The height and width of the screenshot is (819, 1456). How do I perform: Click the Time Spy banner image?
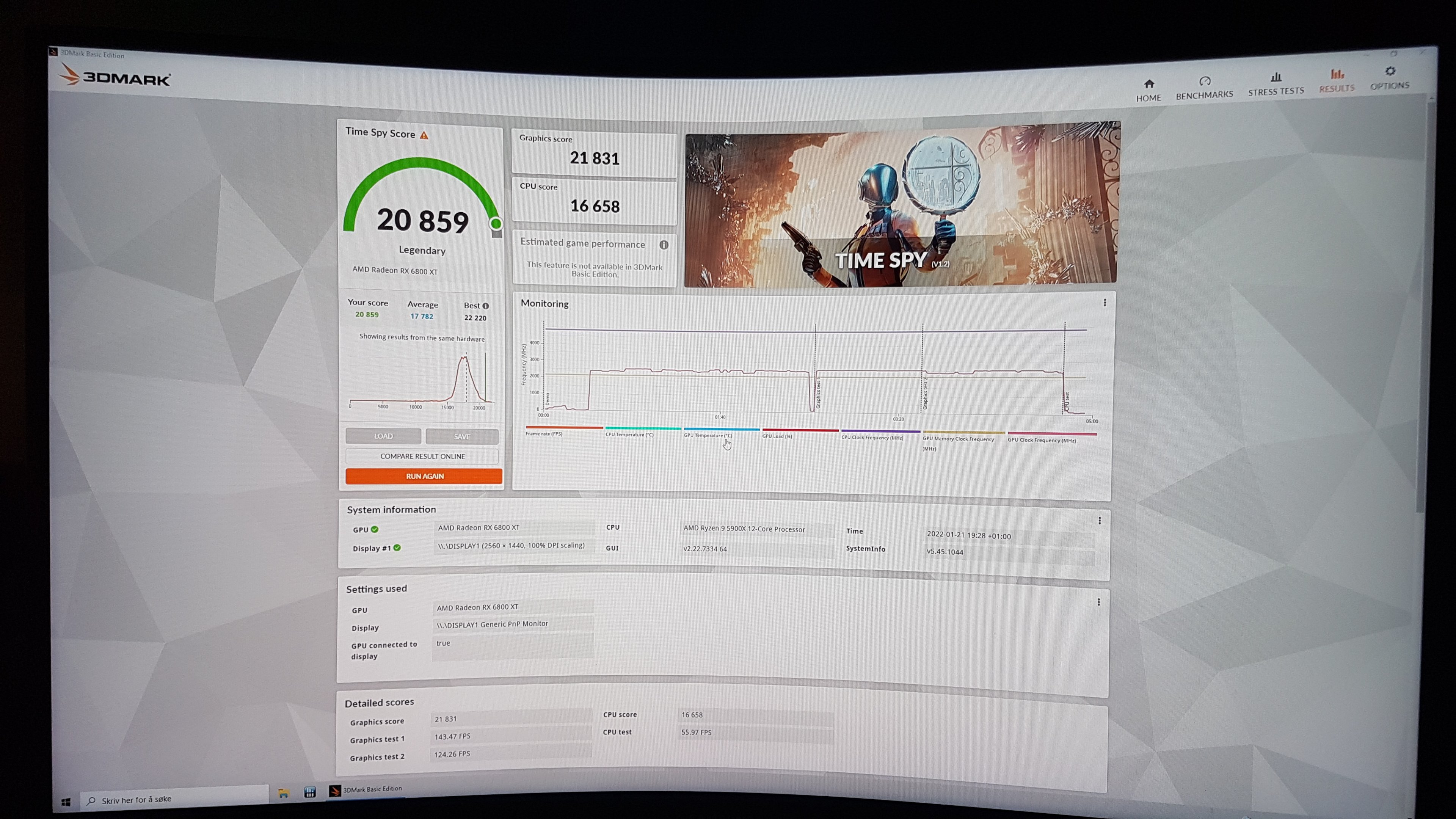902,204
